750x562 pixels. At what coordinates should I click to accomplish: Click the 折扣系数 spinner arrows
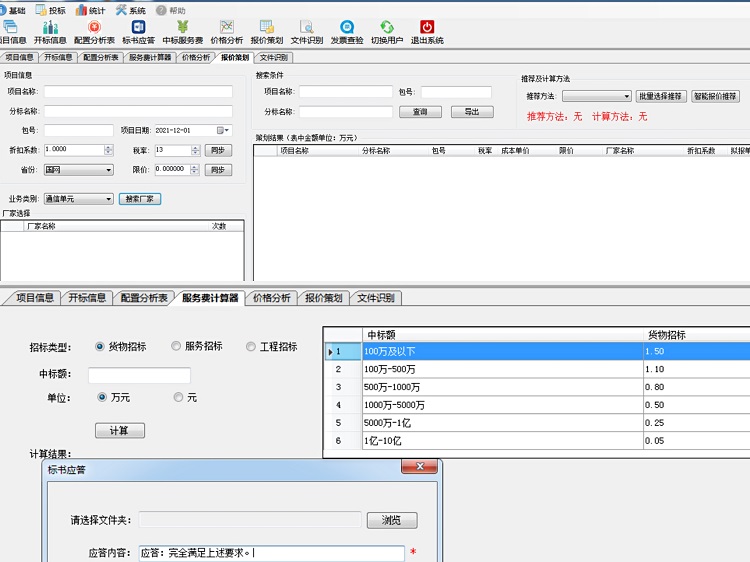tap(109, 150)
